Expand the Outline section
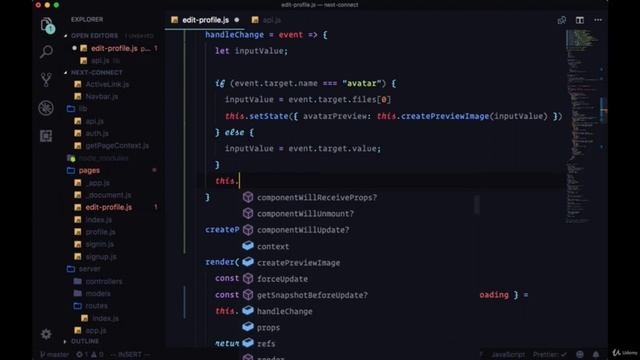This screenshot has height=360, width=640. click(84, 341)
